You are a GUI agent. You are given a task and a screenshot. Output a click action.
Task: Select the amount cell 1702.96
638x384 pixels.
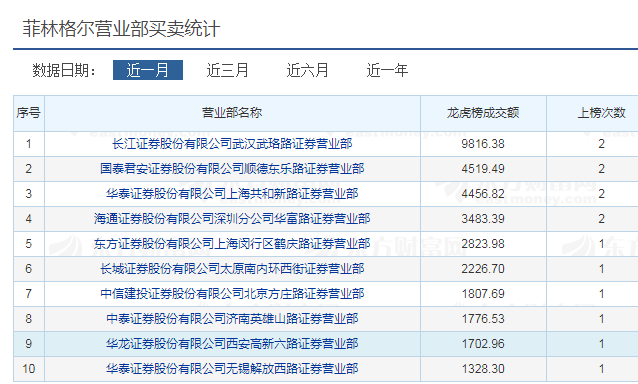click(x=483, y=344)
